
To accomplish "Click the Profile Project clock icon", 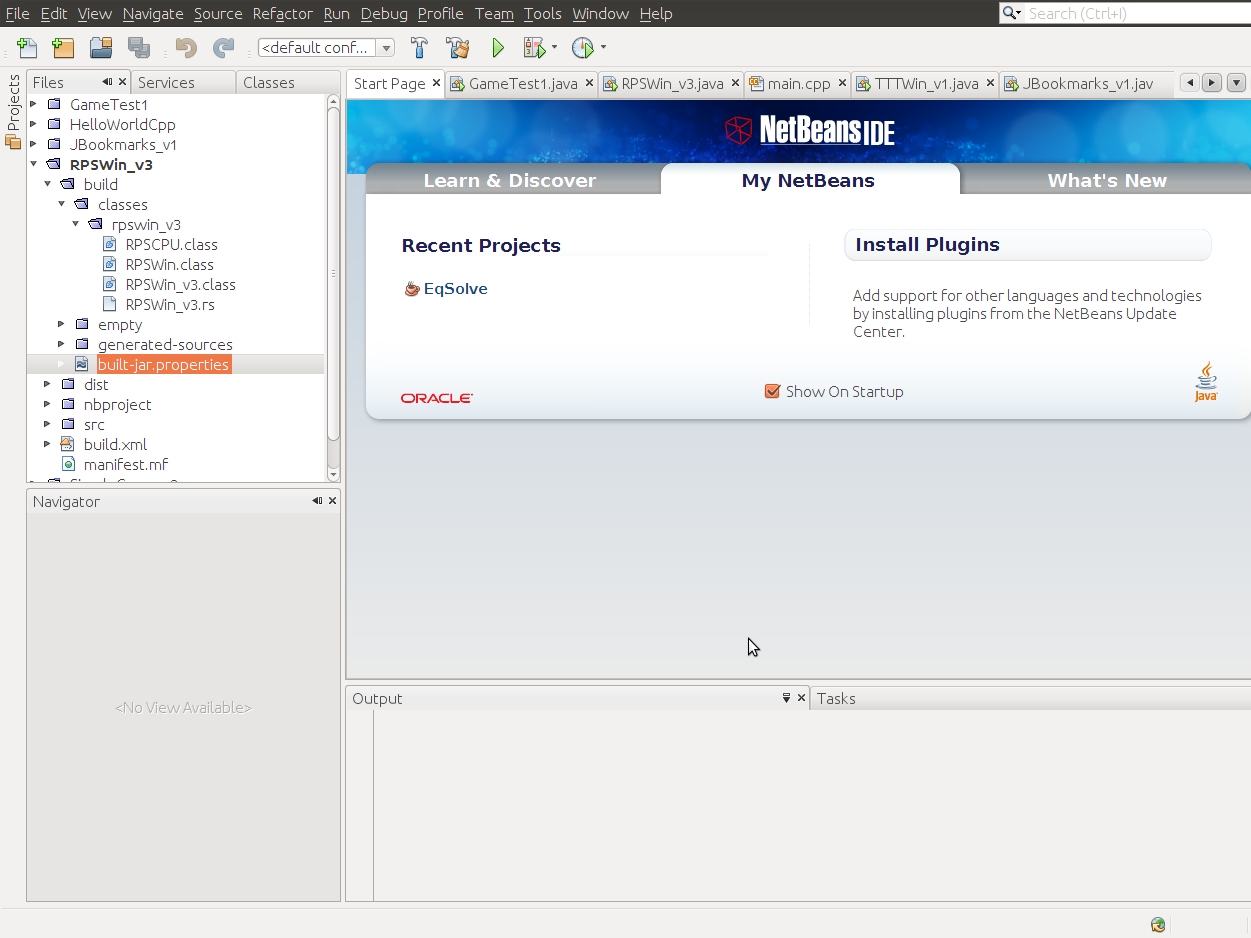I will 583,48.
